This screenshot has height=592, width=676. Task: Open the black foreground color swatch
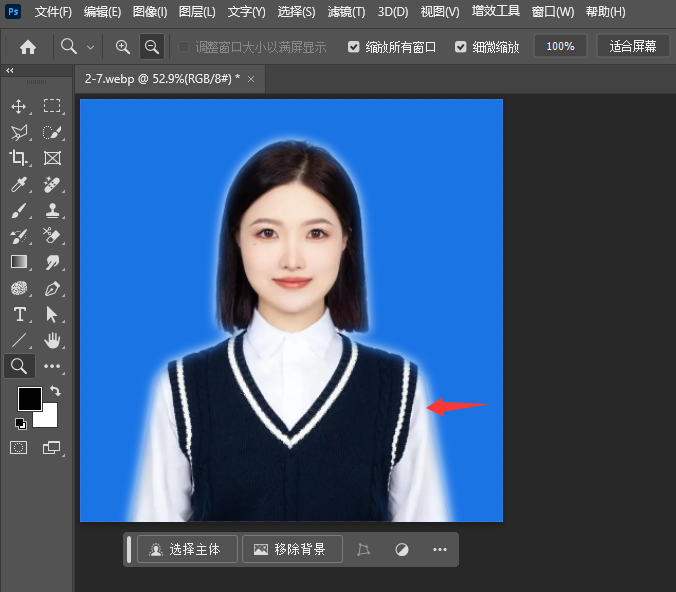click(x=29, y=399)
